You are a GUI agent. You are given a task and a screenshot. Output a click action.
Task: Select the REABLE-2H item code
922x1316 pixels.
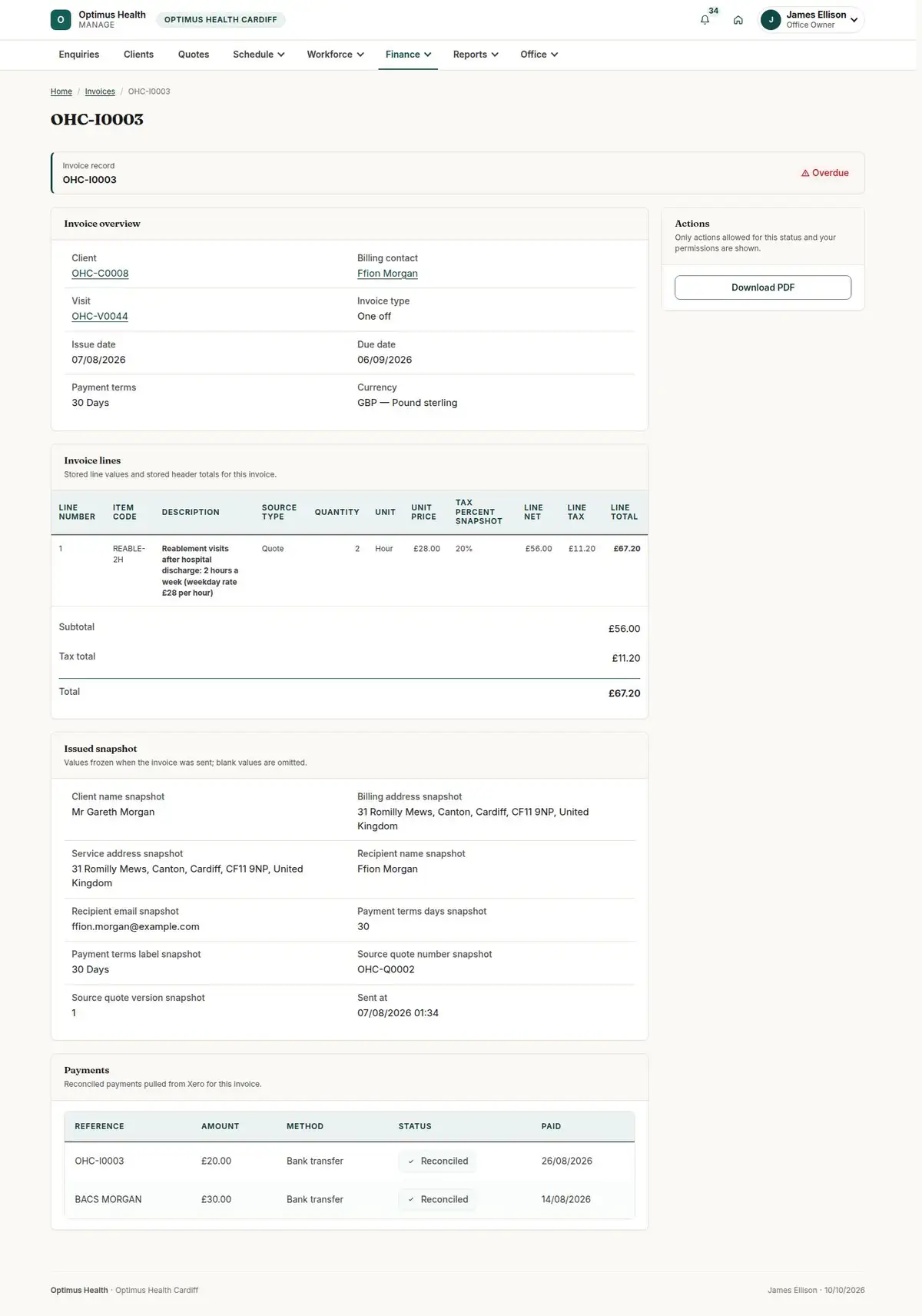(x=129, y=554)
